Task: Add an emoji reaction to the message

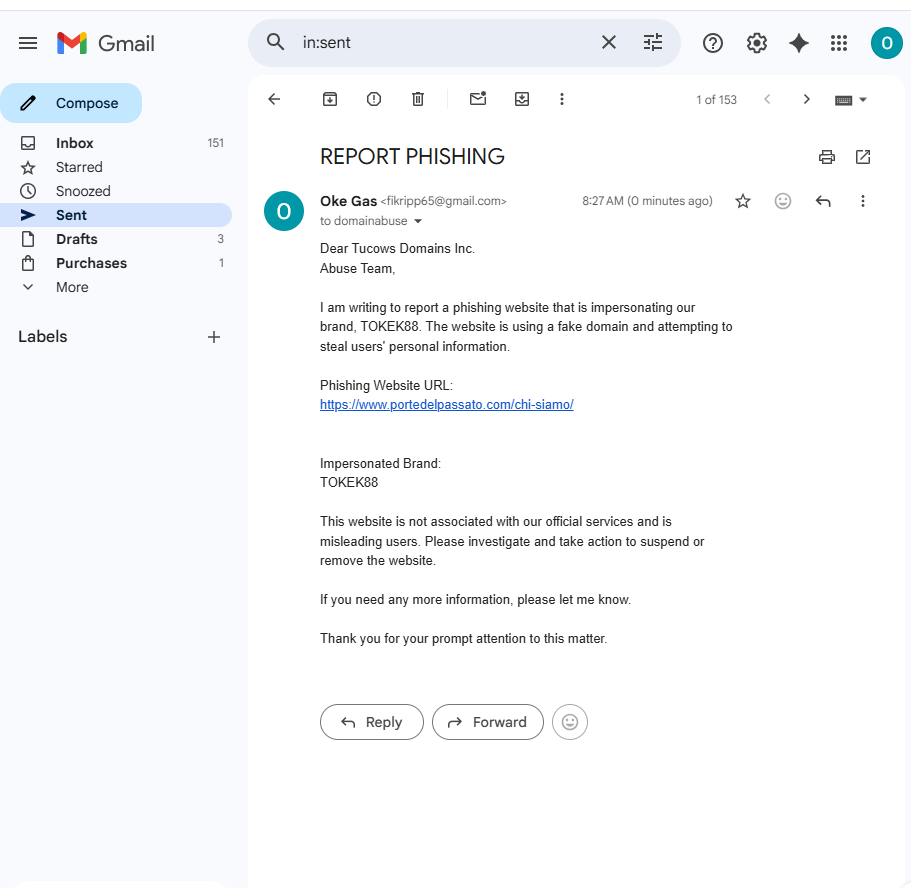Action: (x=783, y=201)
